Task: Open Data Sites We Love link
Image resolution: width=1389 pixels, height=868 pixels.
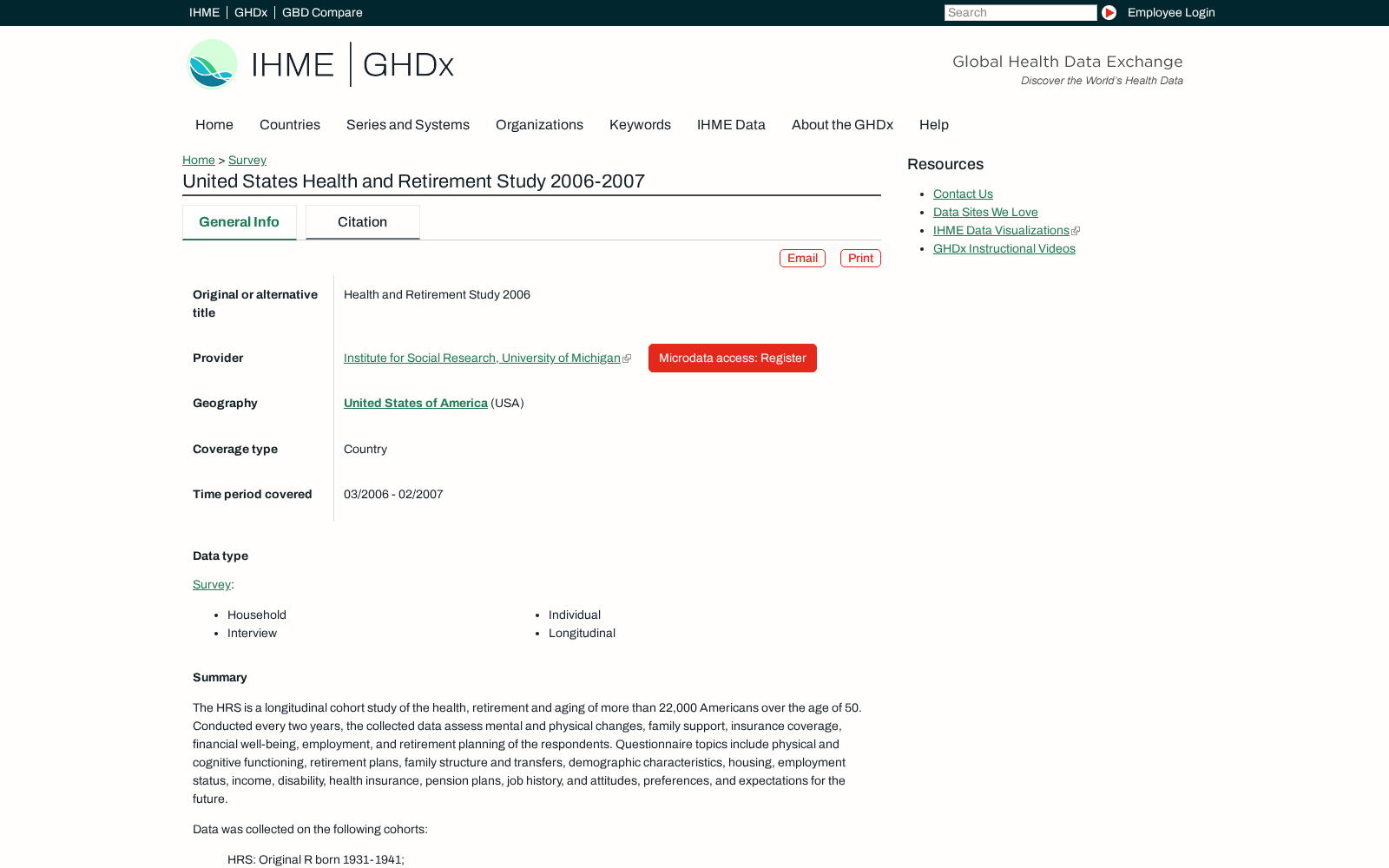Action: coord(985,212)
